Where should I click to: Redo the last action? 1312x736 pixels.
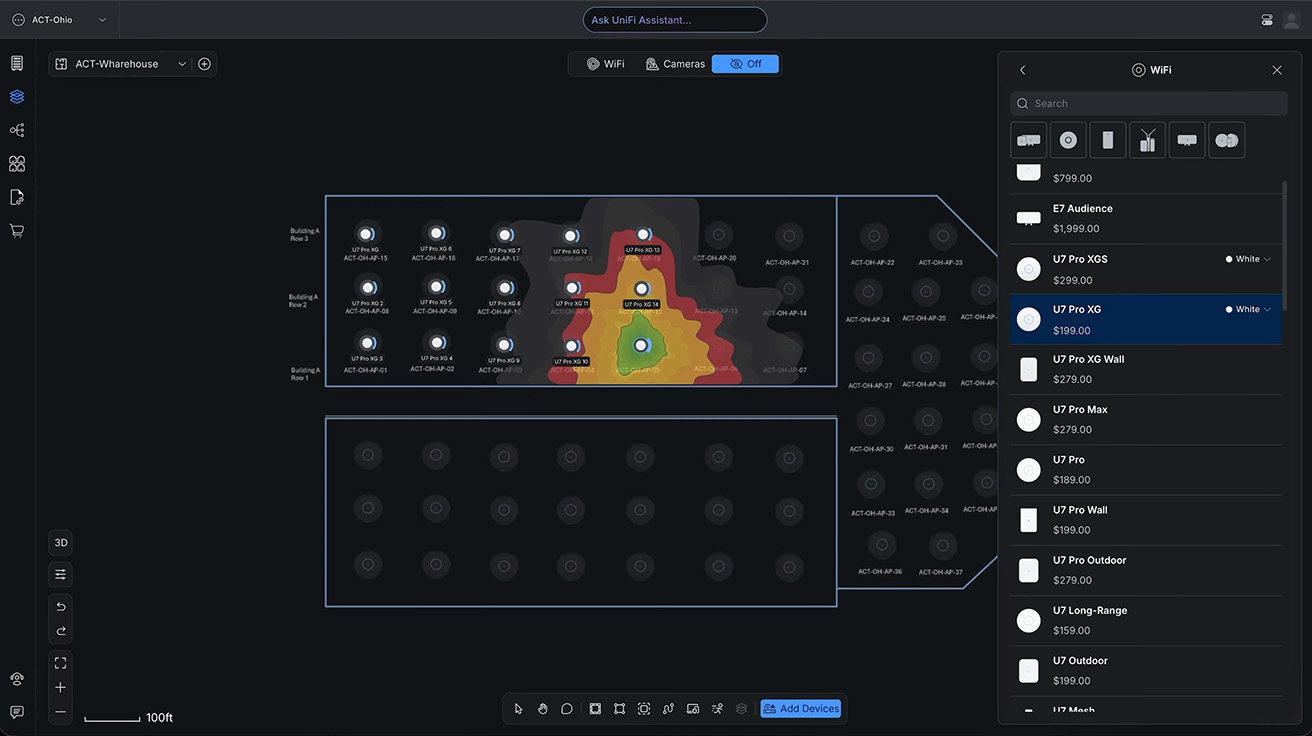[61, 631]
